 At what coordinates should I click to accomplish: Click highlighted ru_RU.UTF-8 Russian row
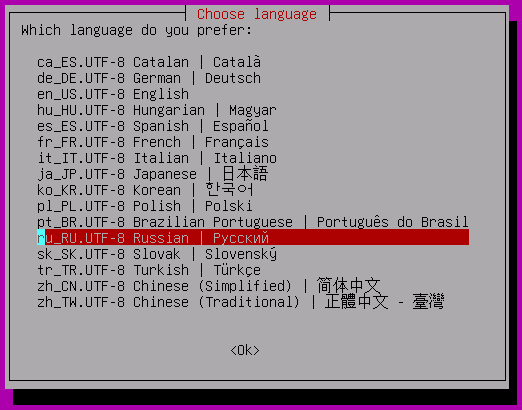pyautogui.click(x=253, y=237)
